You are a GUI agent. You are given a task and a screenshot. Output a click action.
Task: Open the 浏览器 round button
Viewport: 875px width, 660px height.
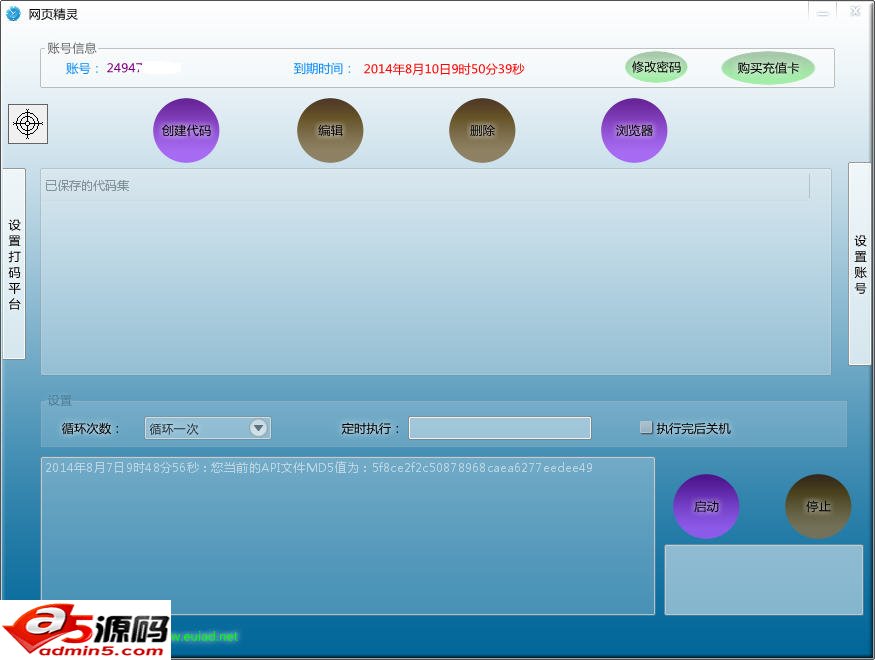pos(634,131)
